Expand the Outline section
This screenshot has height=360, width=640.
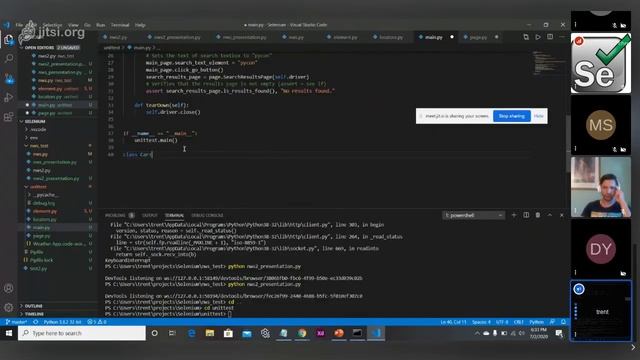(33, 306)
